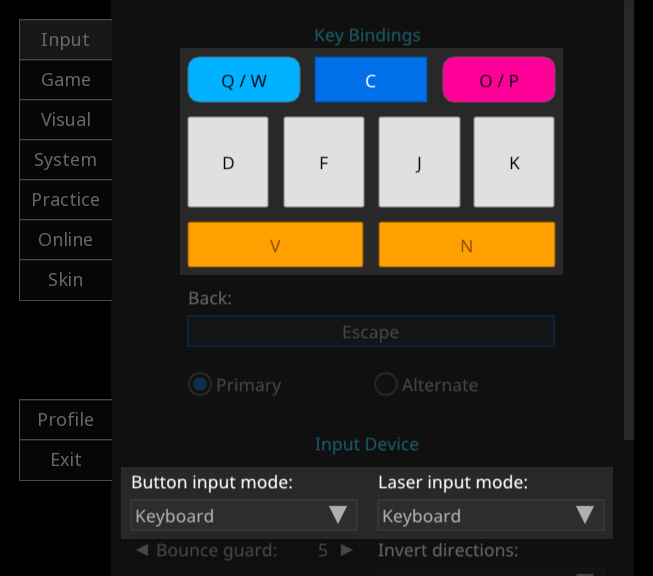The height and width of the screenshot is (576, 653).
Task: Rebind the F key button
Action: 324,162
